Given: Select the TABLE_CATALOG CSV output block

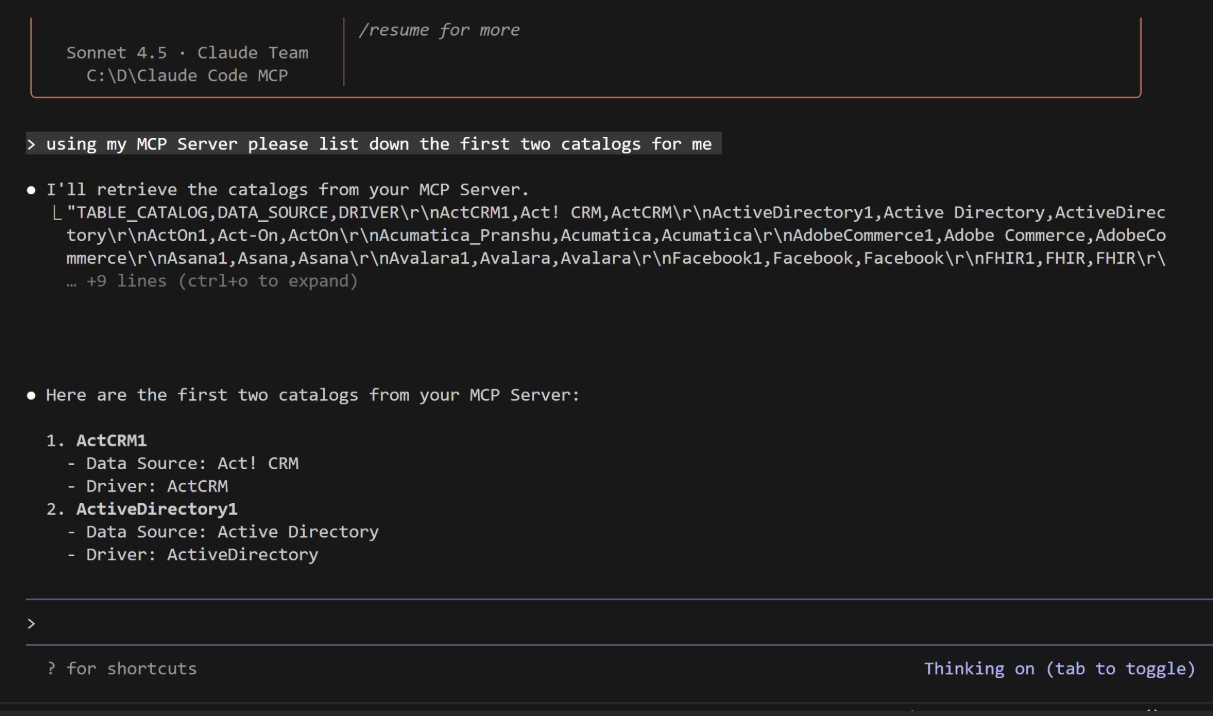Looking at the screenshot, I should [600, 234].
